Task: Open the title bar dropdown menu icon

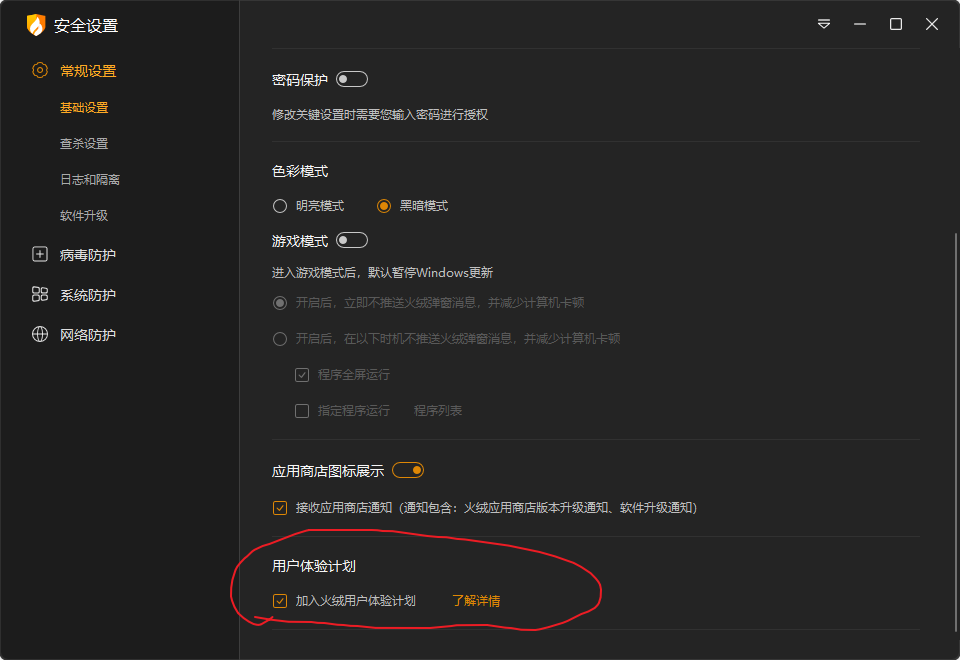Action: pyautogui.click(x=824, y=24)
